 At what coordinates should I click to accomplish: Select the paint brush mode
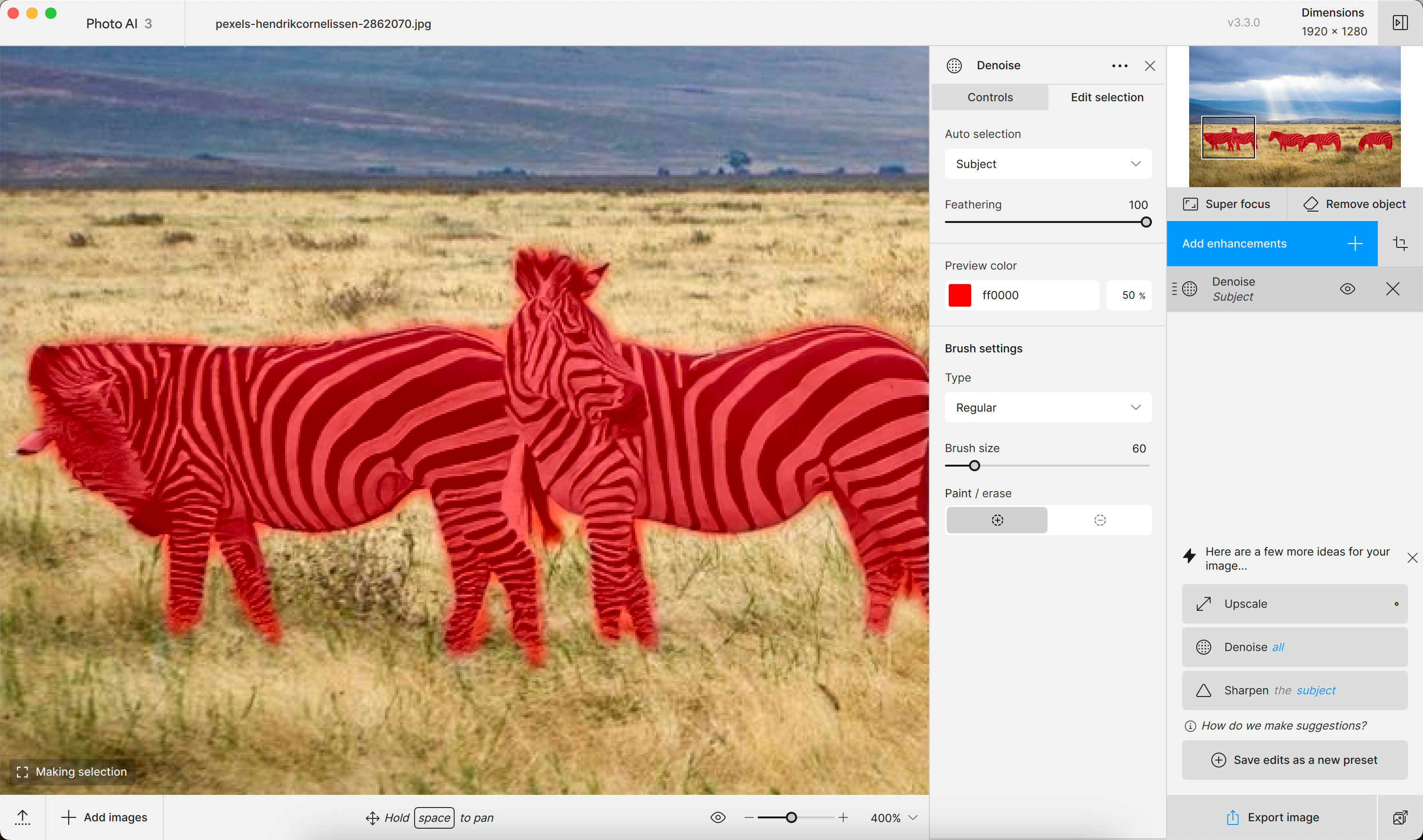tap(997, 520)
